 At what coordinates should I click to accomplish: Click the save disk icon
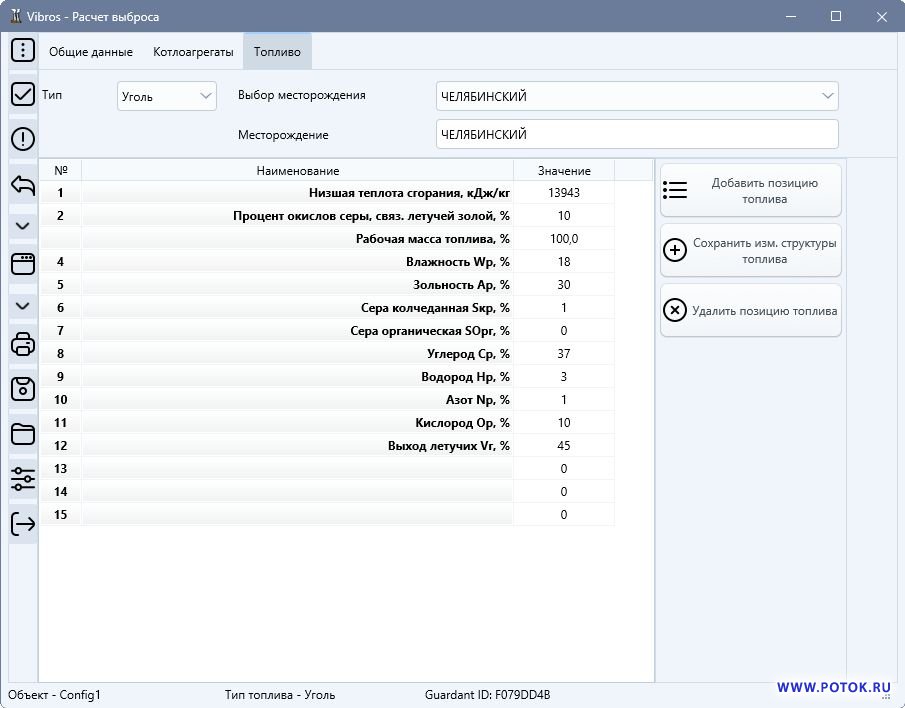pos(23,389)
